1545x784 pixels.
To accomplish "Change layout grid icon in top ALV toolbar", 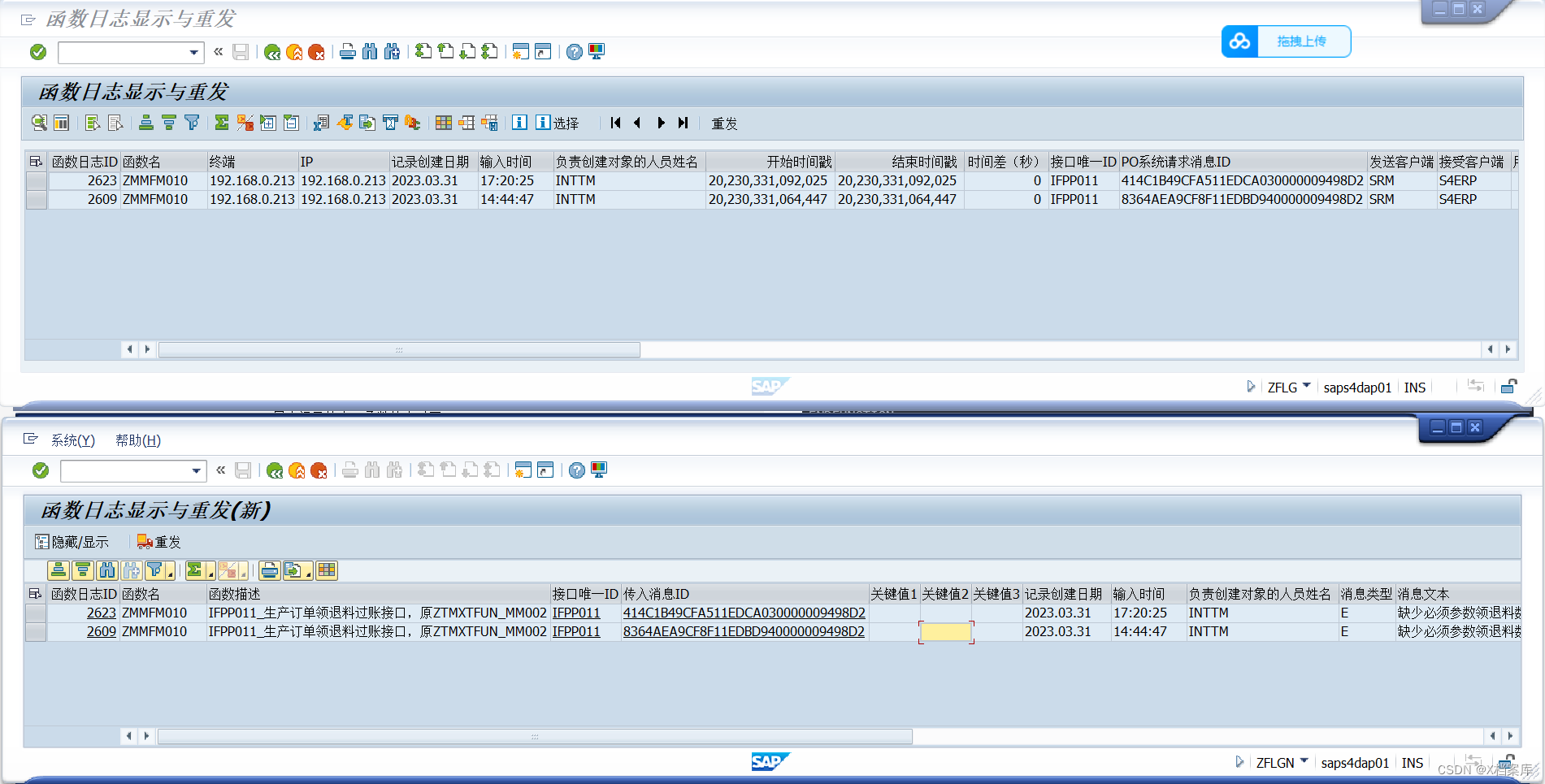I will pos(444,123).
